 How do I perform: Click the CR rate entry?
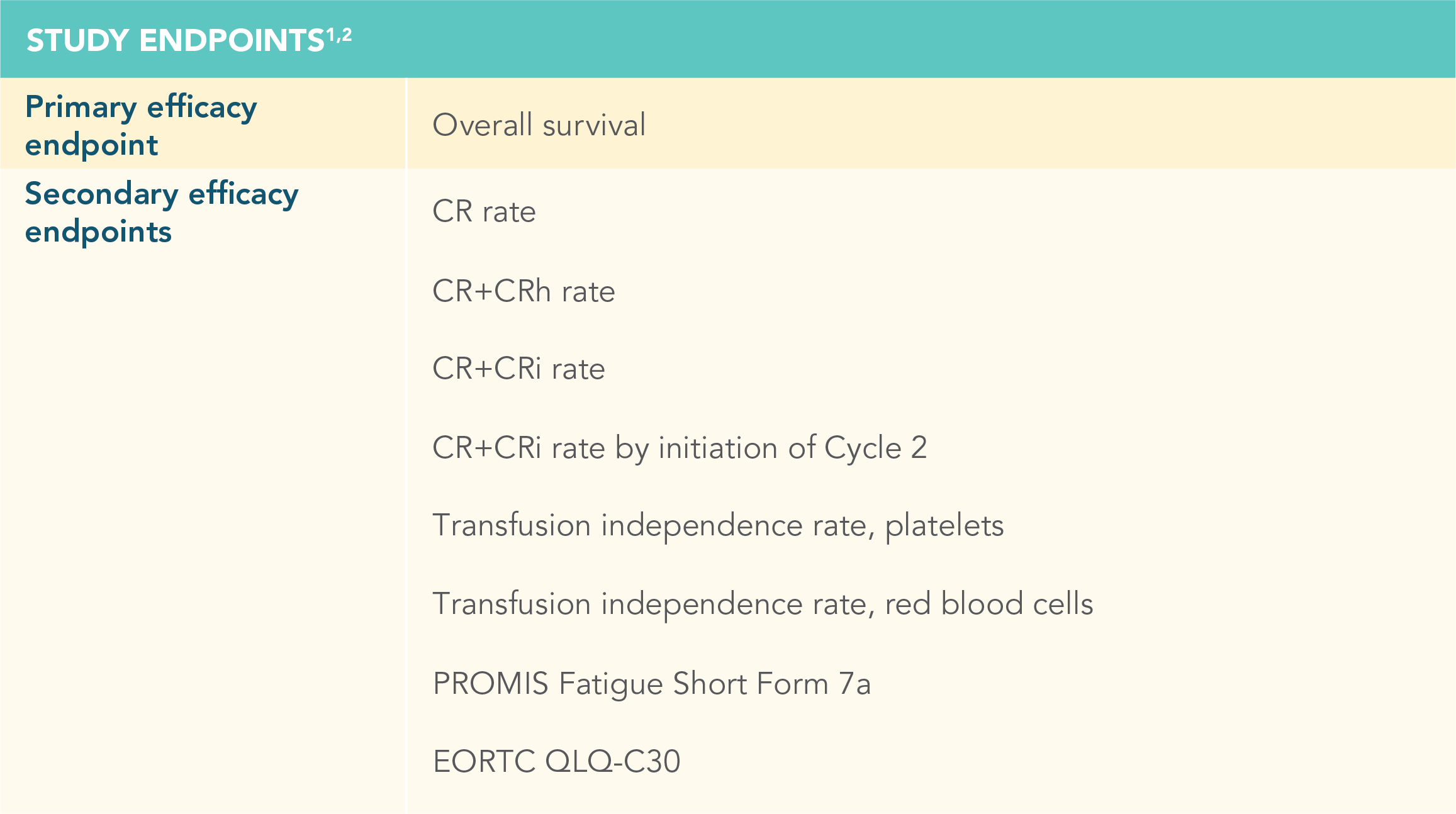pyautogui.click(x=484, y=211)
